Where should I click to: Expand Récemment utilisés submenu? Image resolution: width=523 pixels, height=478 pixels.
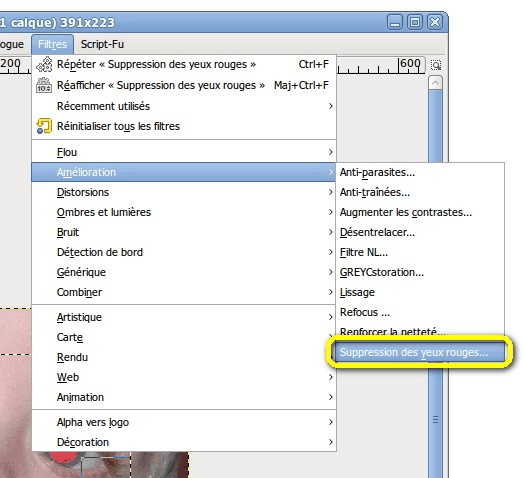(x=183, y=106)
